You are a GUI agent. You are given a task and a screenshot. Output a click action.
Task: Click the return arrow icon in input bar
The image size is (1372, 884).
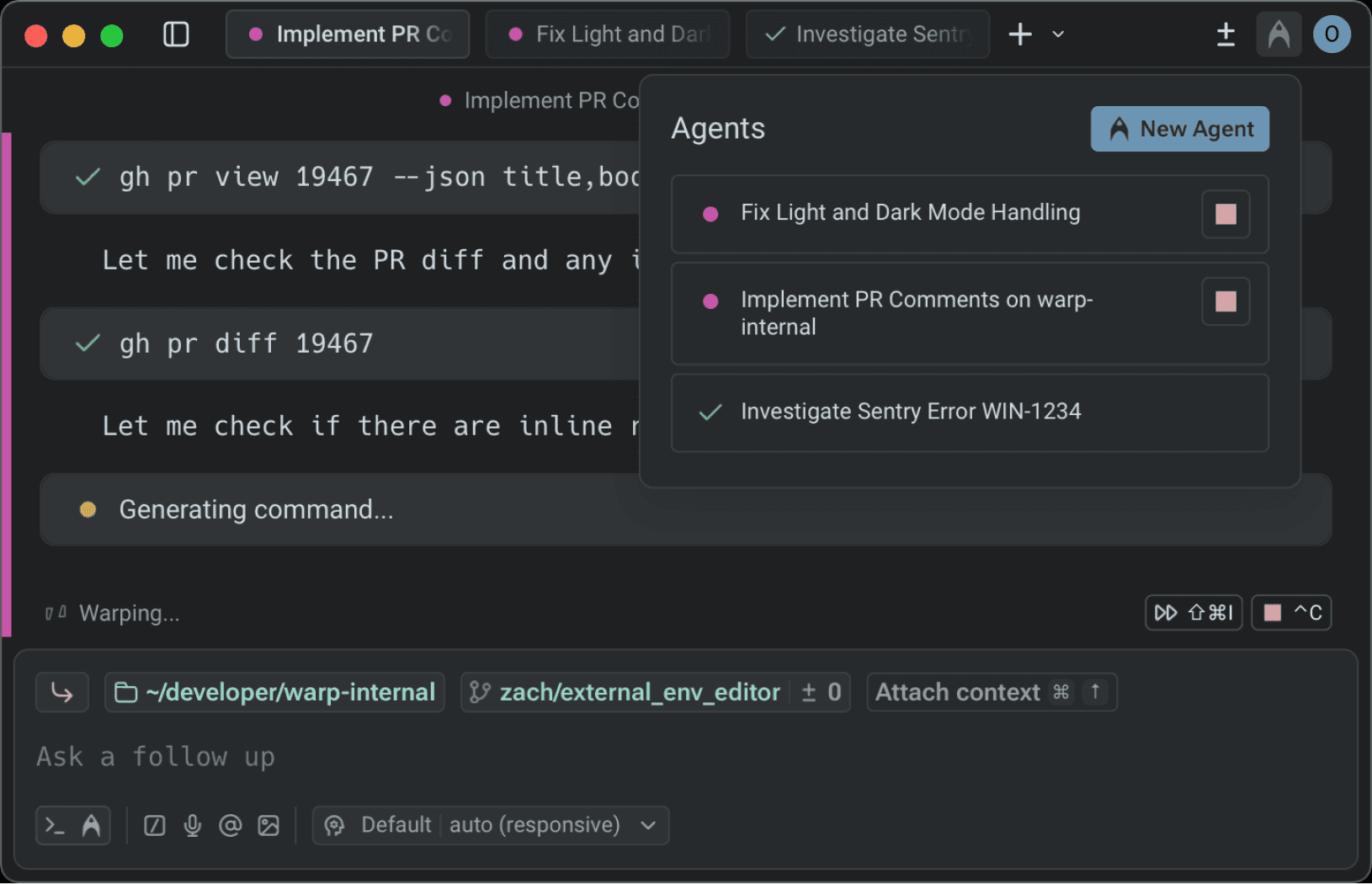62,692
